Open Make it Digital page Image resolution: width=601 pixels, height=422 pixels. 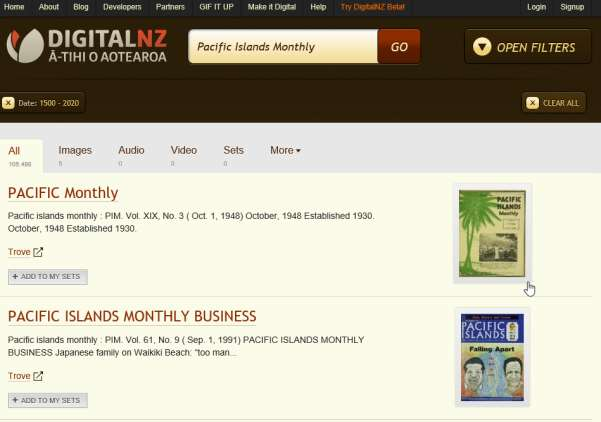coord(272,7)
